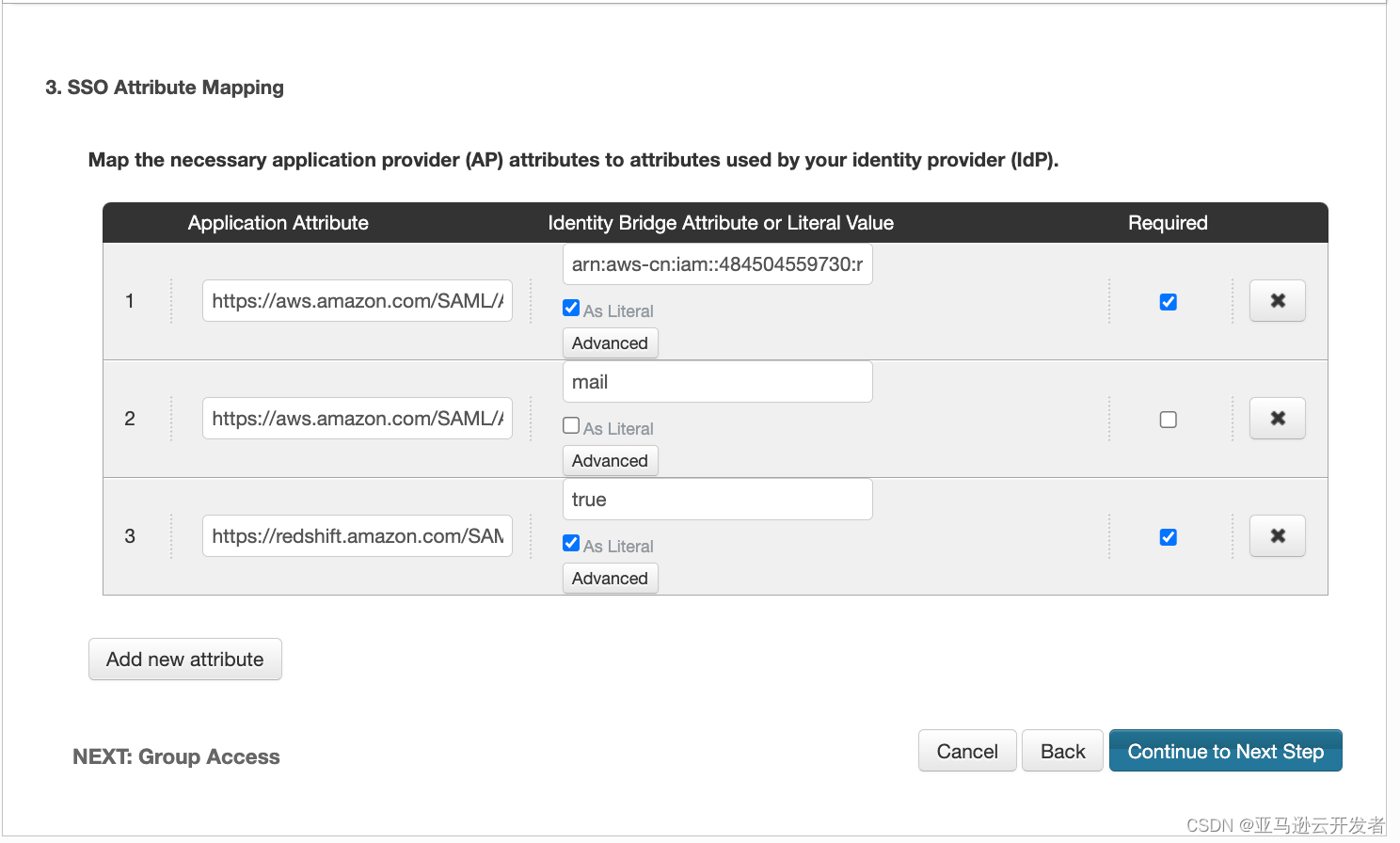The height and width of the screenshot is (843, 1400).
Task: Delete attribute row 3 with the X icon
Action: coord(1277,536)
